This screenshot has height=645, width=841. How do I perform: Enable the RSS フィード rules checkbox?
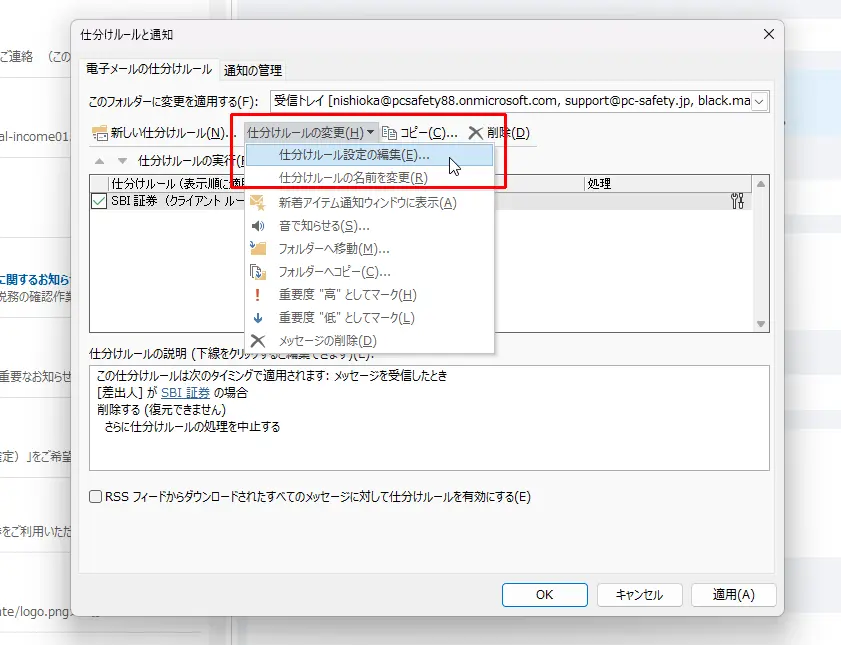[95, 496]
